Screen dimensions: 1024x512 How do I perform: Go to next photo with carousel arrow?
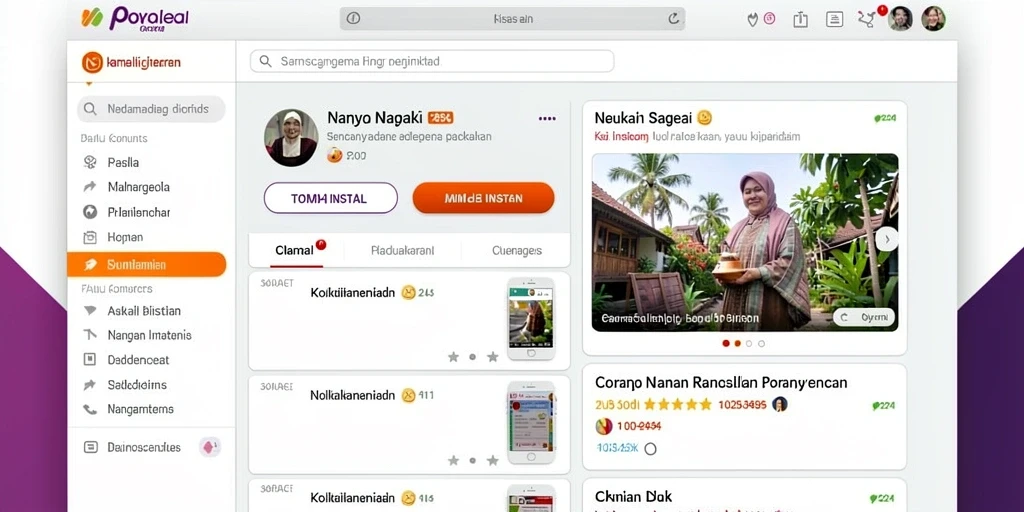pos(887,239)
